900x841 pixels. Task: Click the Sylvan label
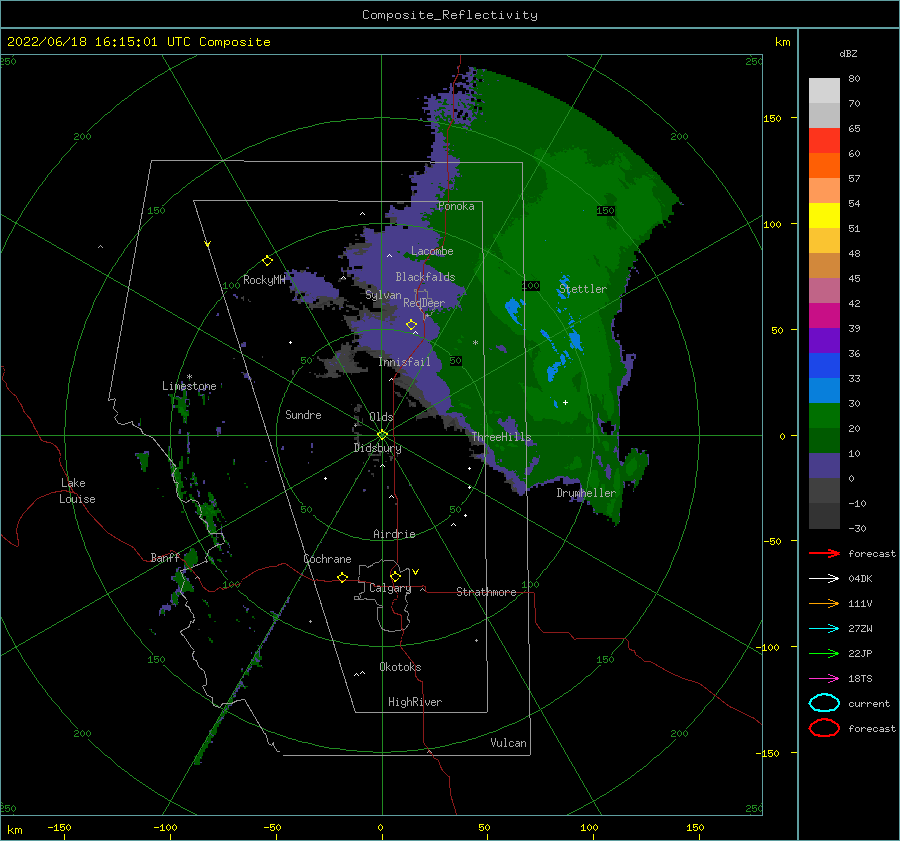tap(383, 296)
